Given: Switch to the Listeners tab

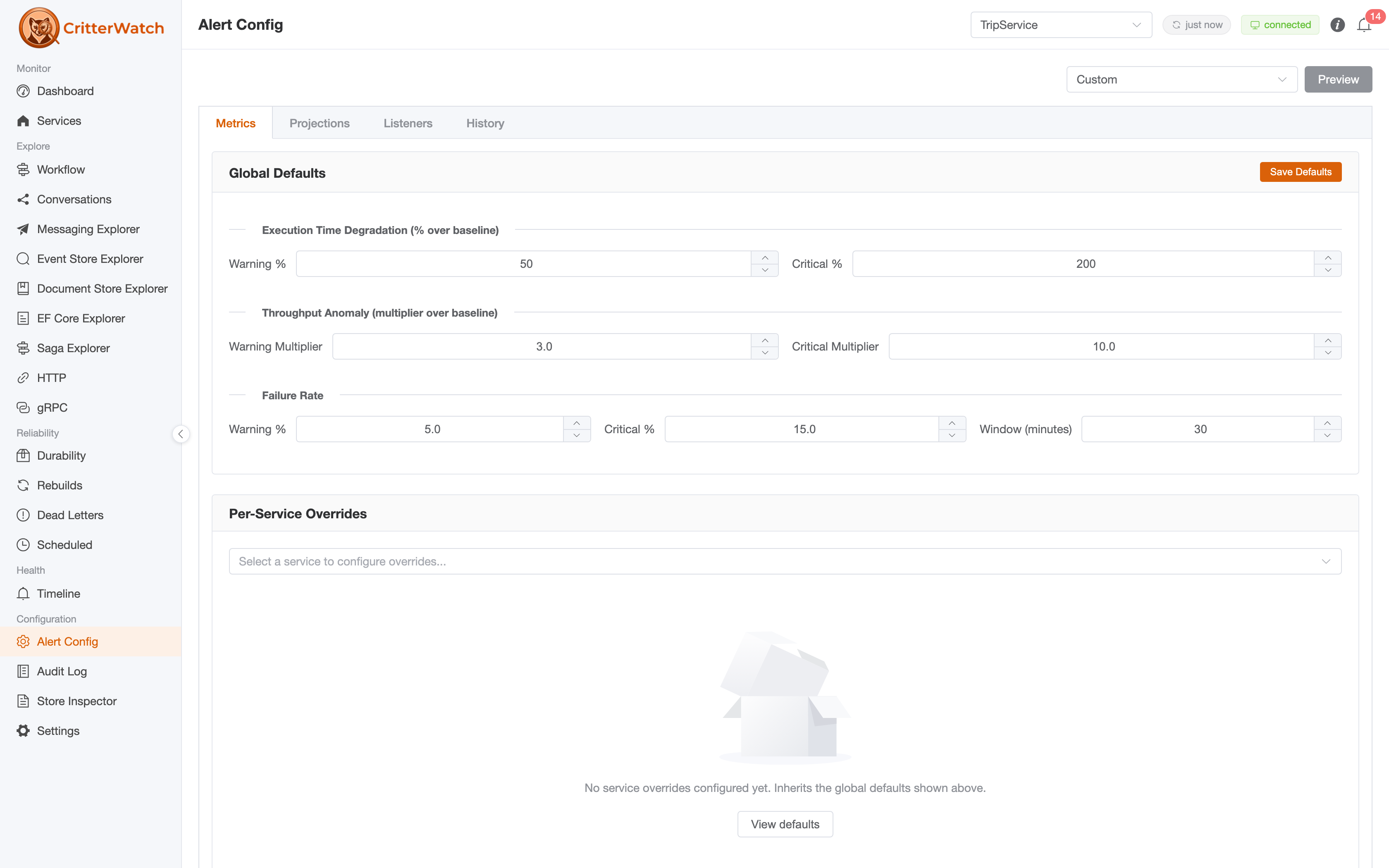Looking at the screenshot, I should tap(408, 123).
